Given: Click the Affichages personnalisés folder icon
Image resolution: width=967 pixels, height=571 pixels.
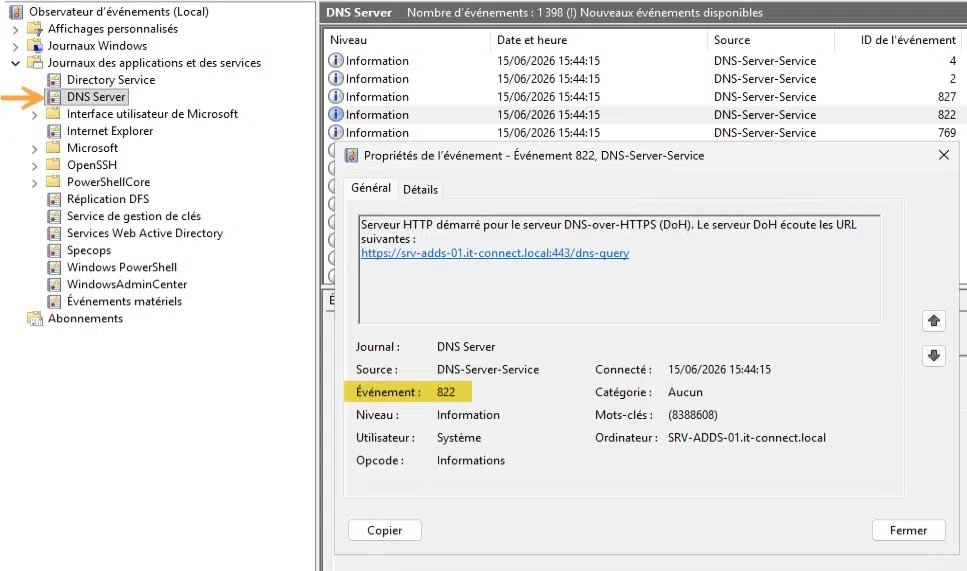Looking at the screenshot, I should (35, 29).
